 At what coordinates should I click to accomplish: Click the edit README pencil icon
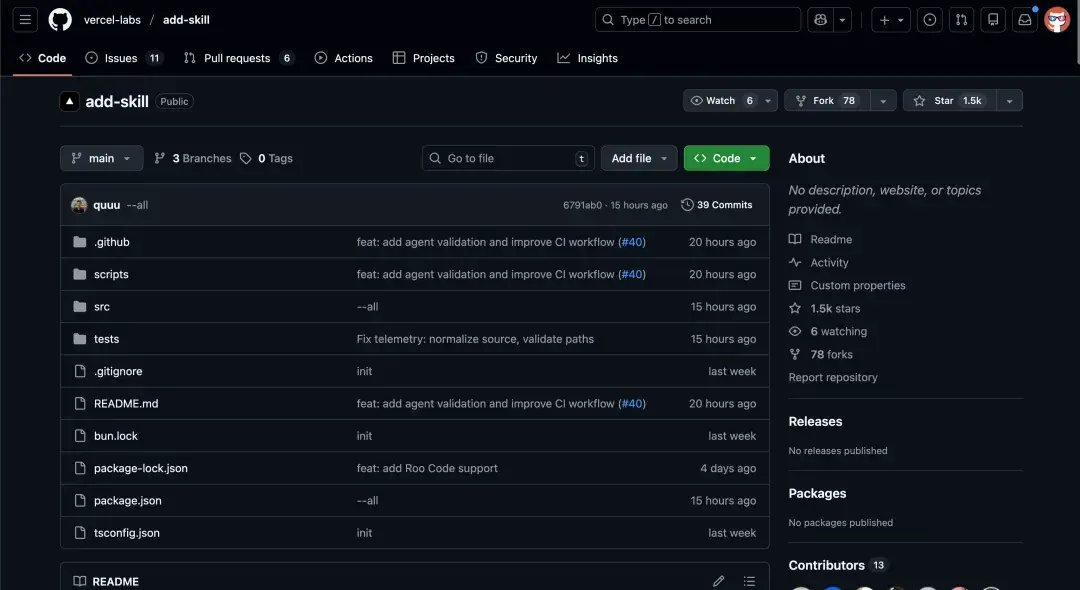click(x=718, y=581)
